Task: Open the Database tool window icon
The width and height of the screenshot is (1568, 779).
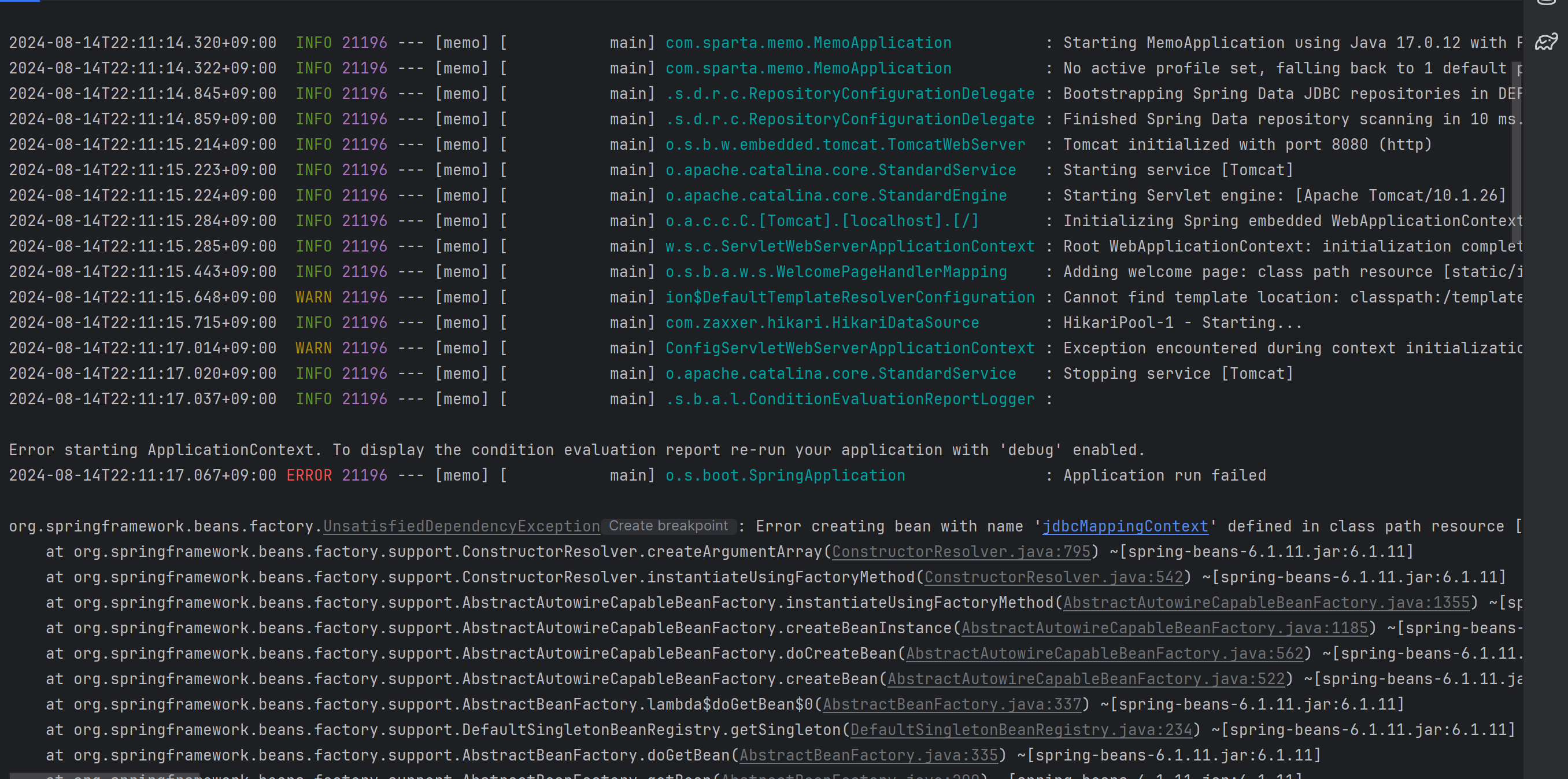Action: (1546, 2)
